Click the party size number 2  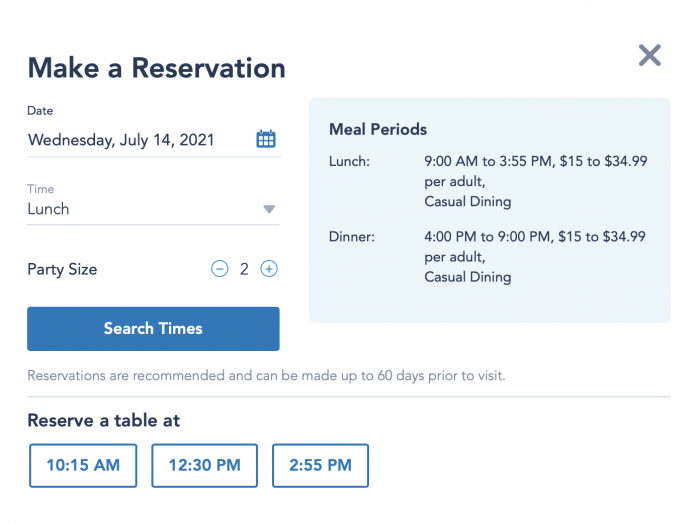244,269
